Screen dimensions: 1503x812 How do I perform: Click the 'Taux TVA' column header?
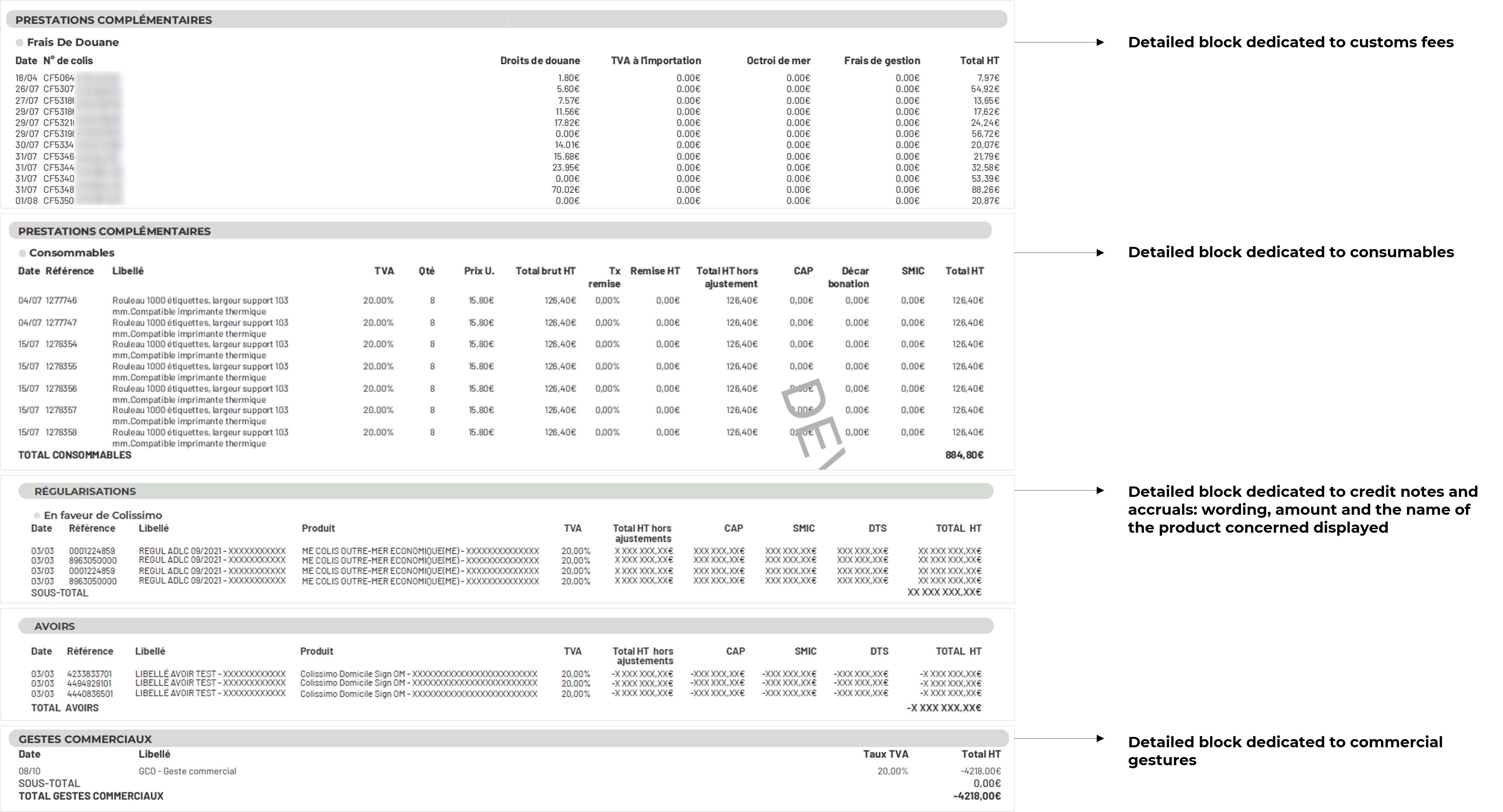886,754
